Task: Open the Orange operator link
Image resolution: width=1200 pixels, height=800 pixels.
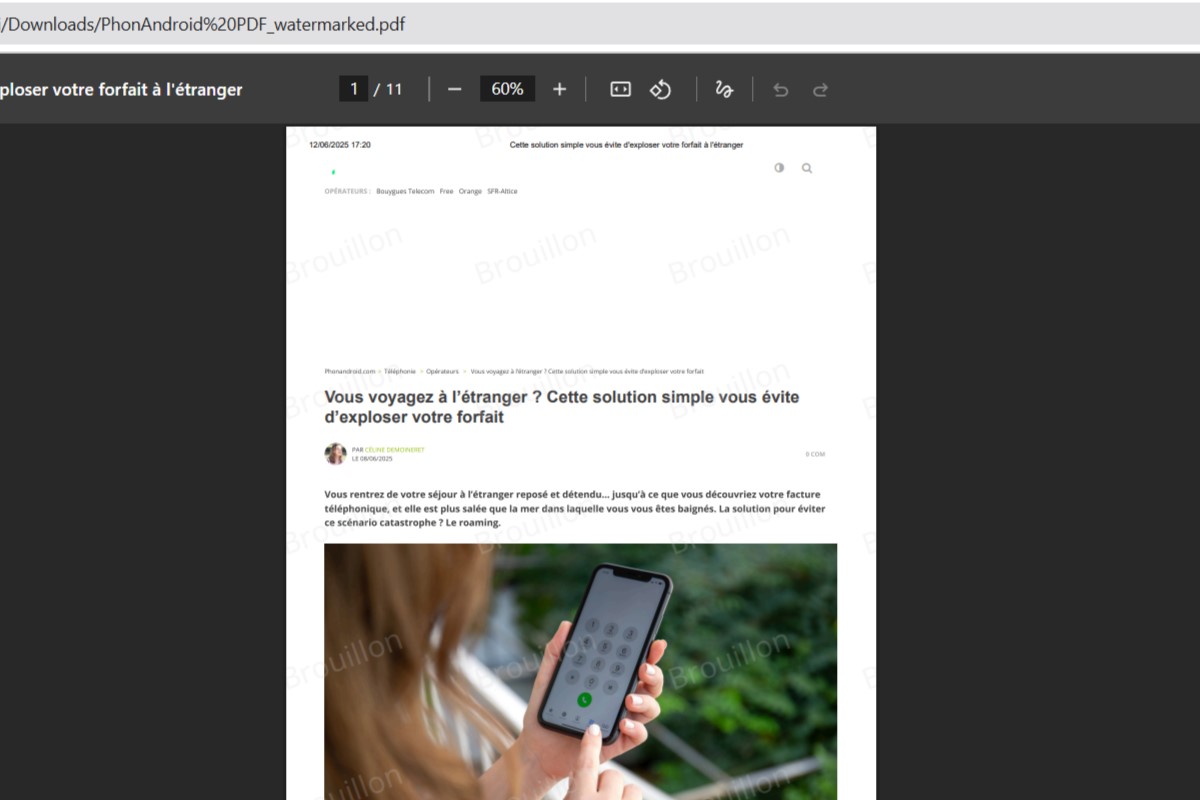Action: [x=470, y=191]
